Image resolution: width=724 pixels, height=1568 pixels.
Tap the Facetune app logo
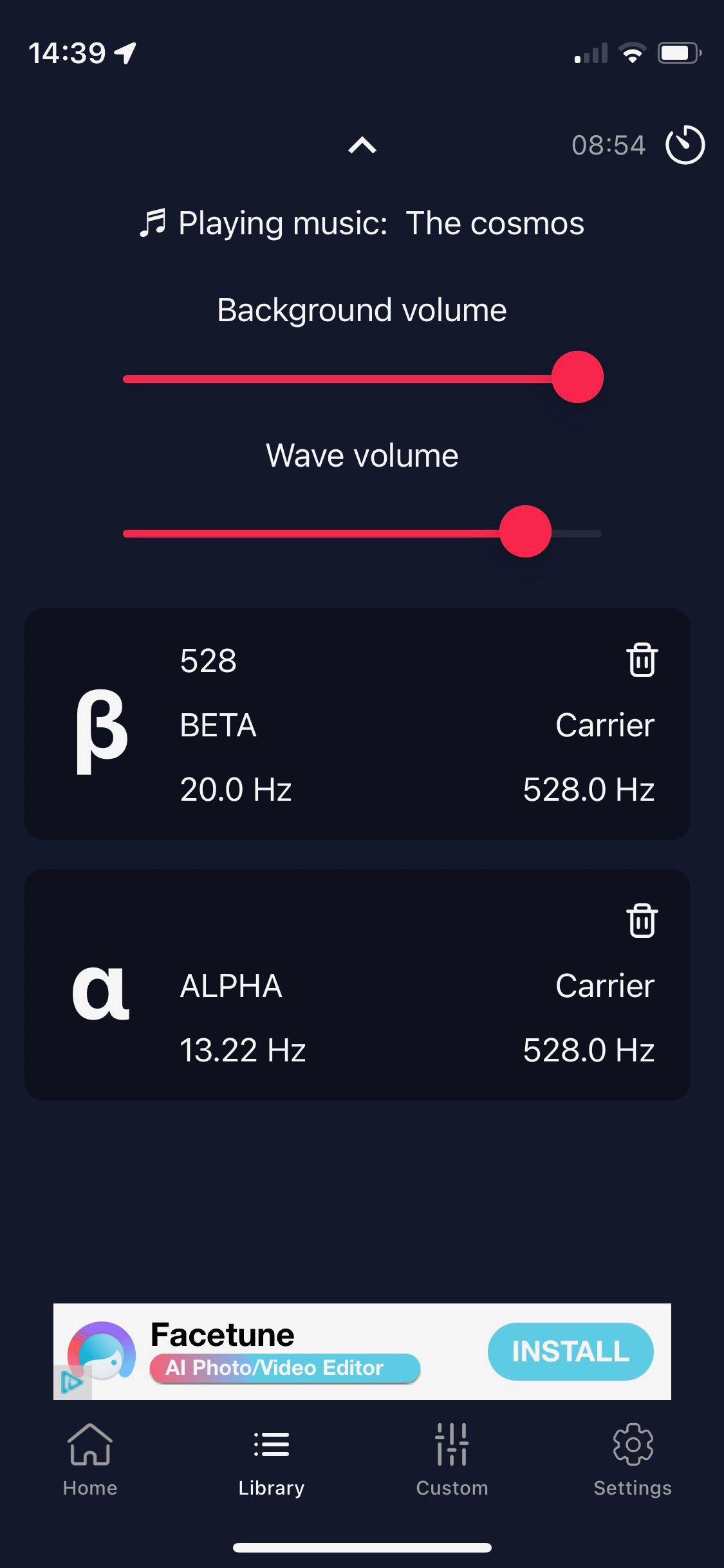[102, 1350]
